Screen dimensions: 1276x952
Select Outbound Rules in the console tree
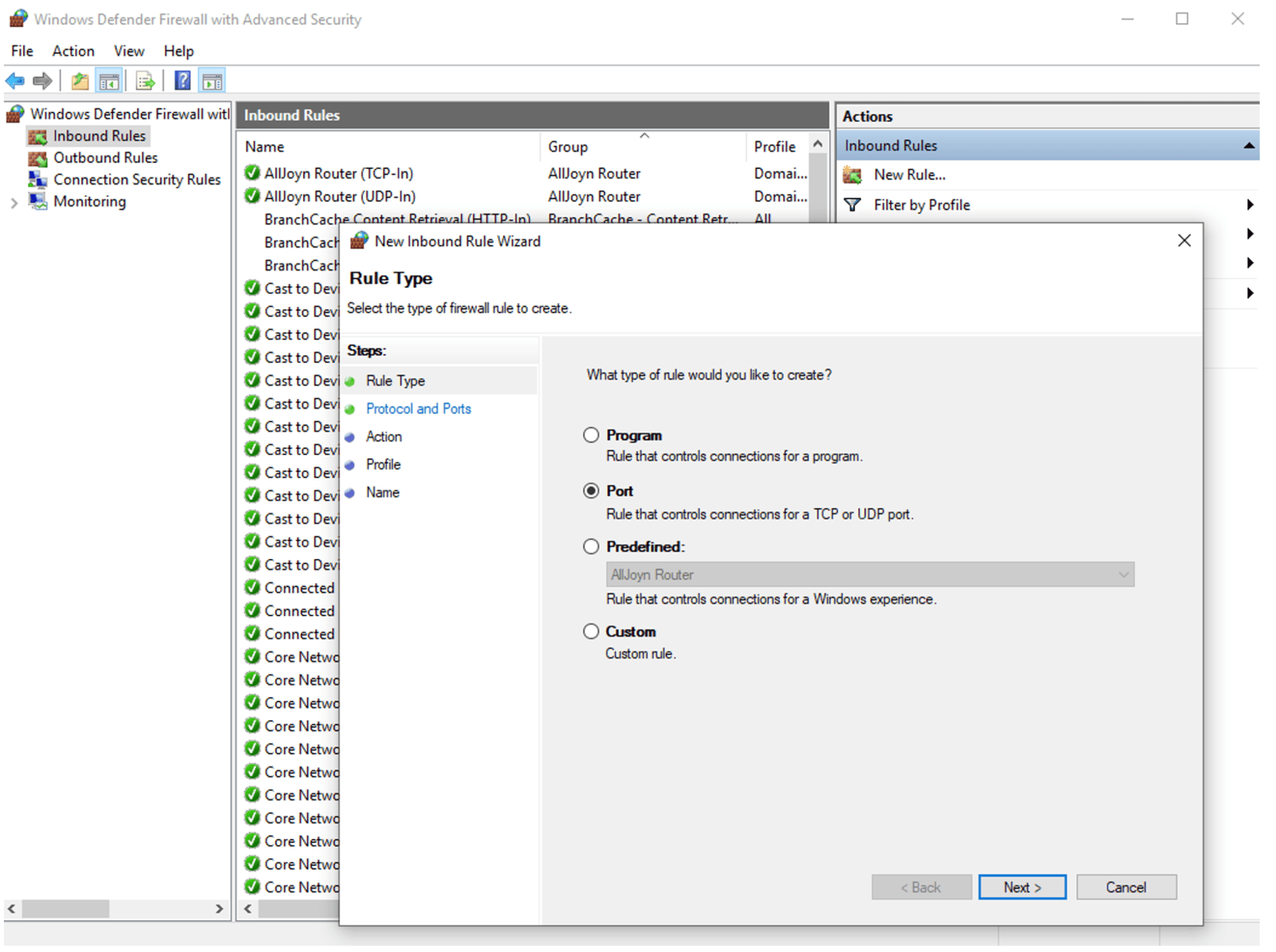click(105, 158)
